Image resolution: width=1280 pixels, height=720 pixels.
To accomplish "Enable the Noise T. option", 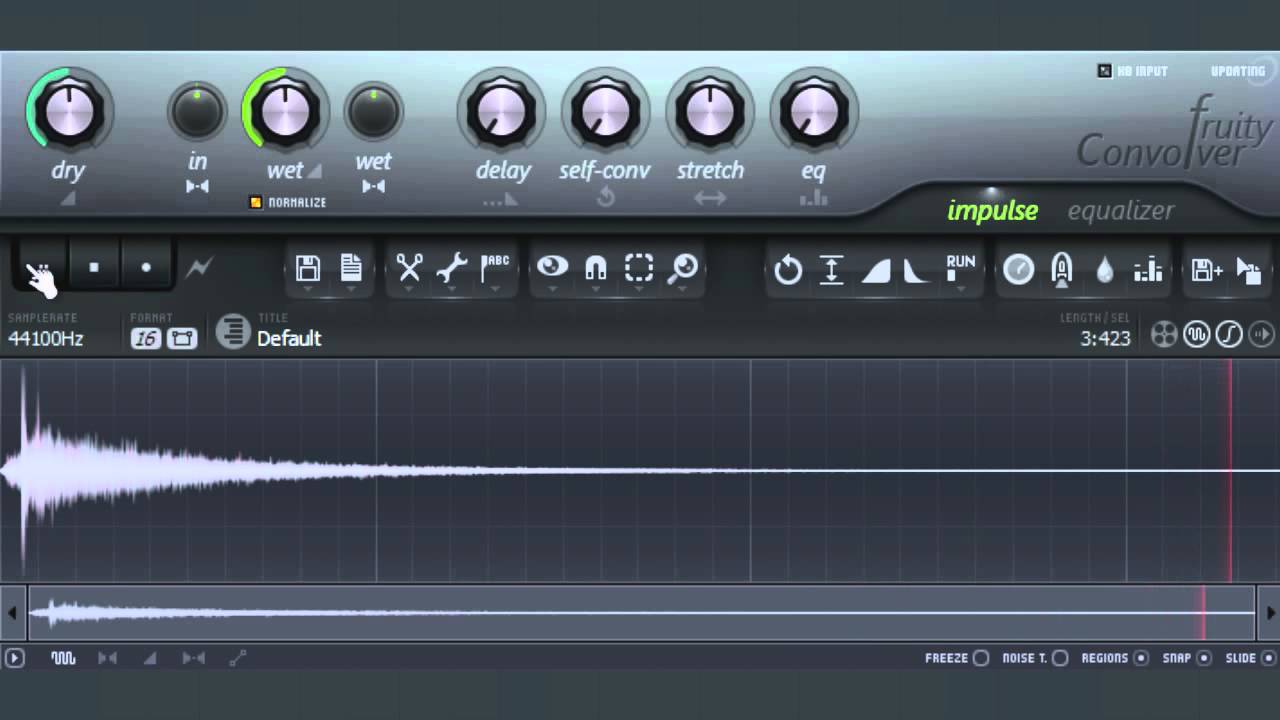I will click(x=1060, y=658).
